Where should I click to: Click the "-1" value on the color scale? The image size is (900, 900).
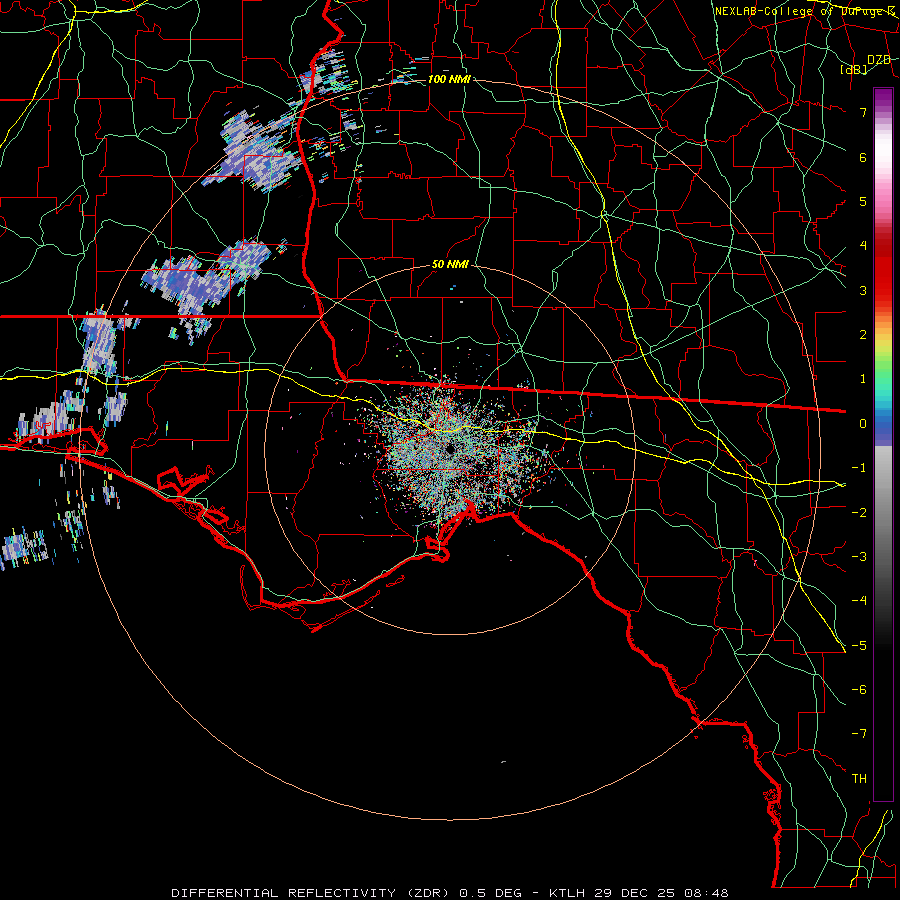pos(859,468)
